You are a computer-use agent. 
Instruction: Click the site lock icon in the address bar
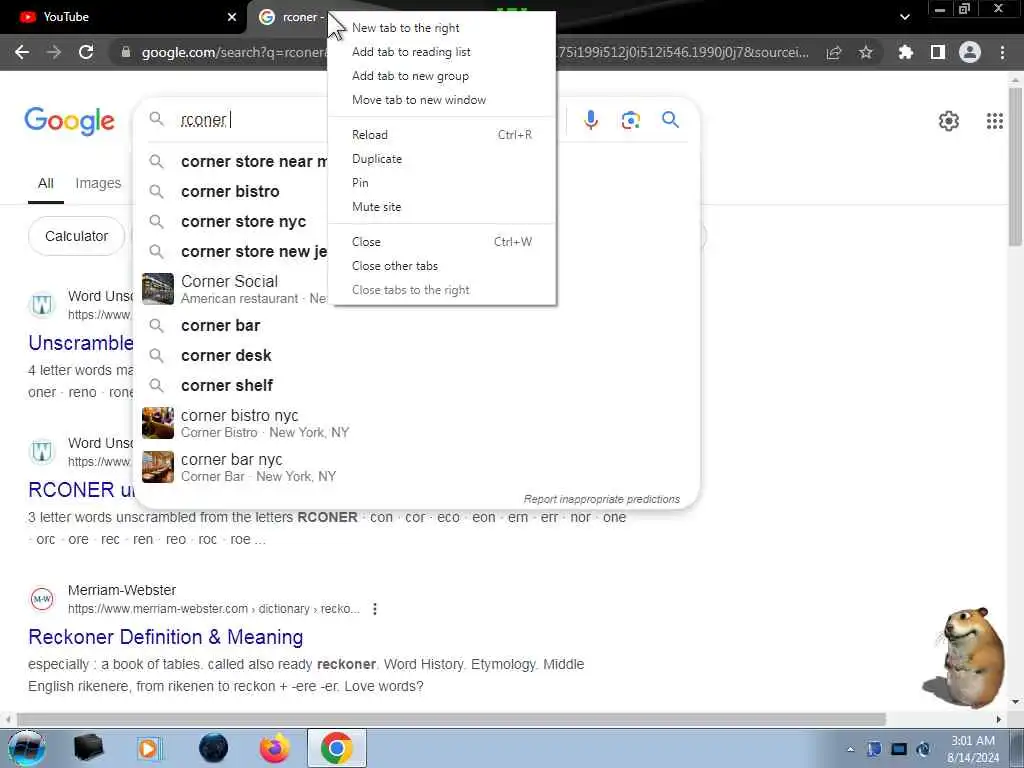126,52
